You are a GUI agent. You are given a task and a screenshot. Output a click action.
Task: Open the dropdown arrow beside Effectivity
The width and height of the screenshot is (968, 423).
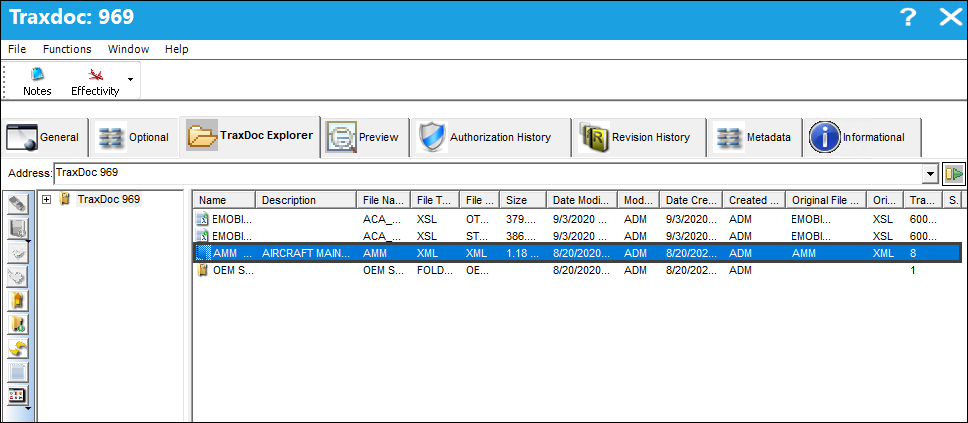tap(130, 80)
